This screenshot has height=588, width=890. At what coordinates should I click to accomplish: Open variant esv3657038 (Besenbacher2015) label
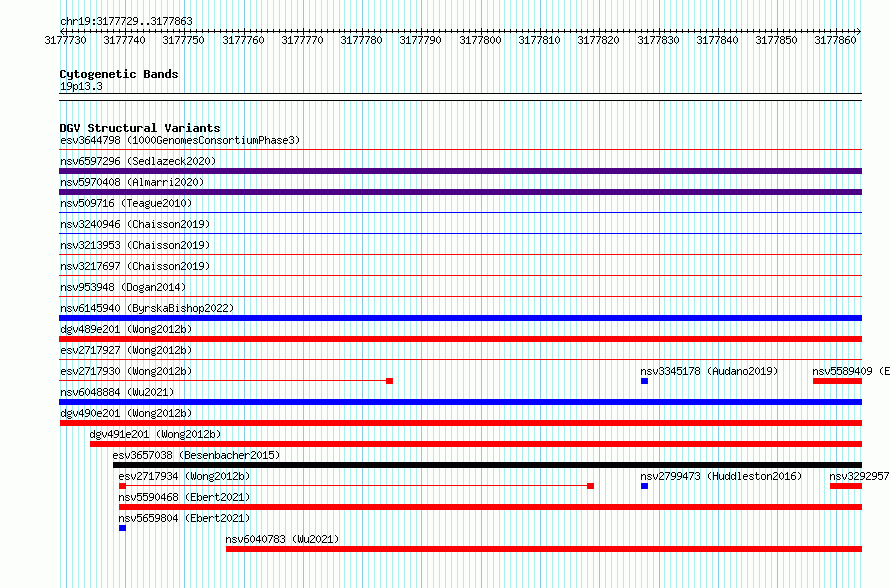tap(196, 455)
